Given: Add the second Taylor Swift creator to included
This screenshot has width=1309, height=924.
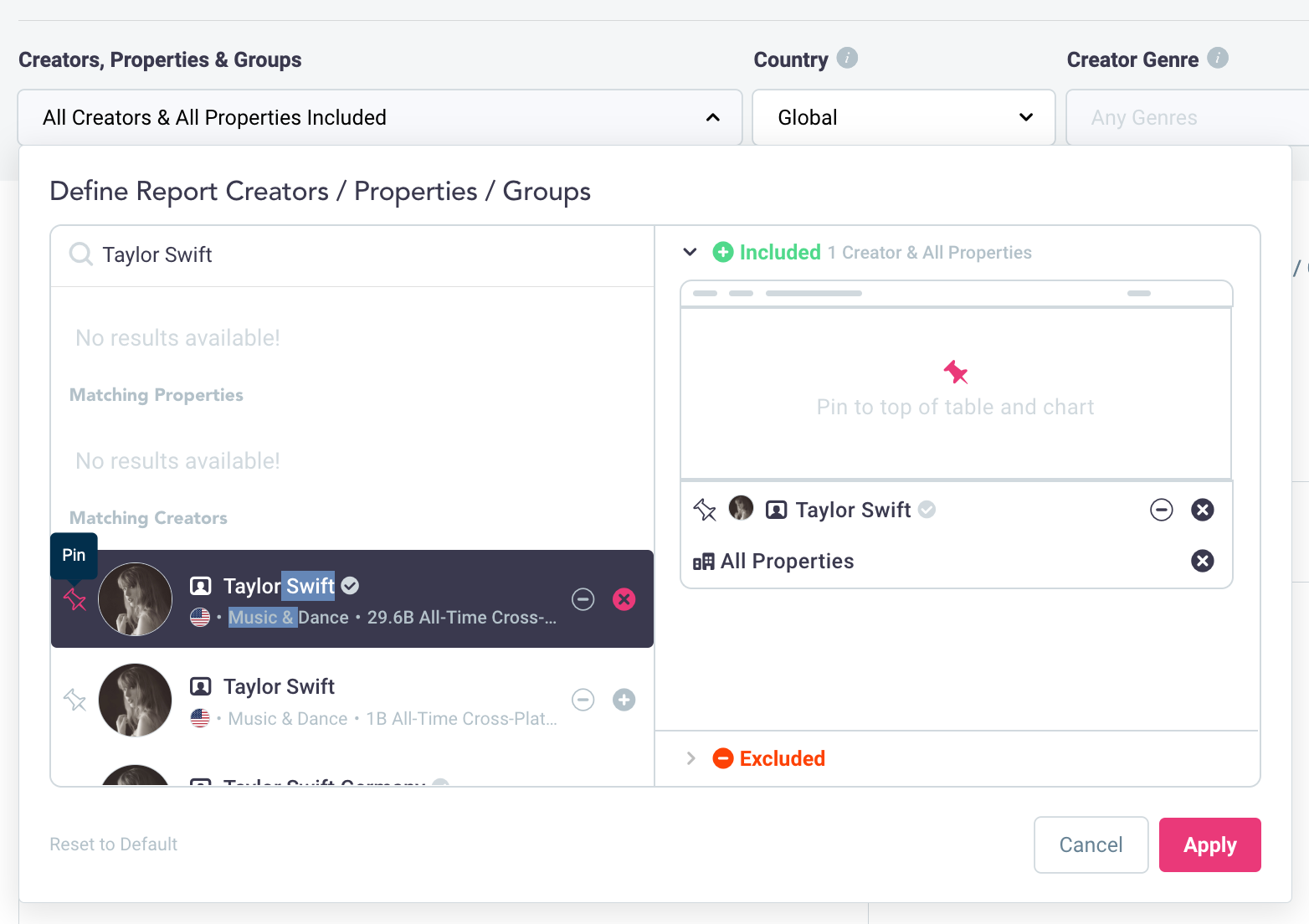Looking at the screenshot, I should coord(624,700).
